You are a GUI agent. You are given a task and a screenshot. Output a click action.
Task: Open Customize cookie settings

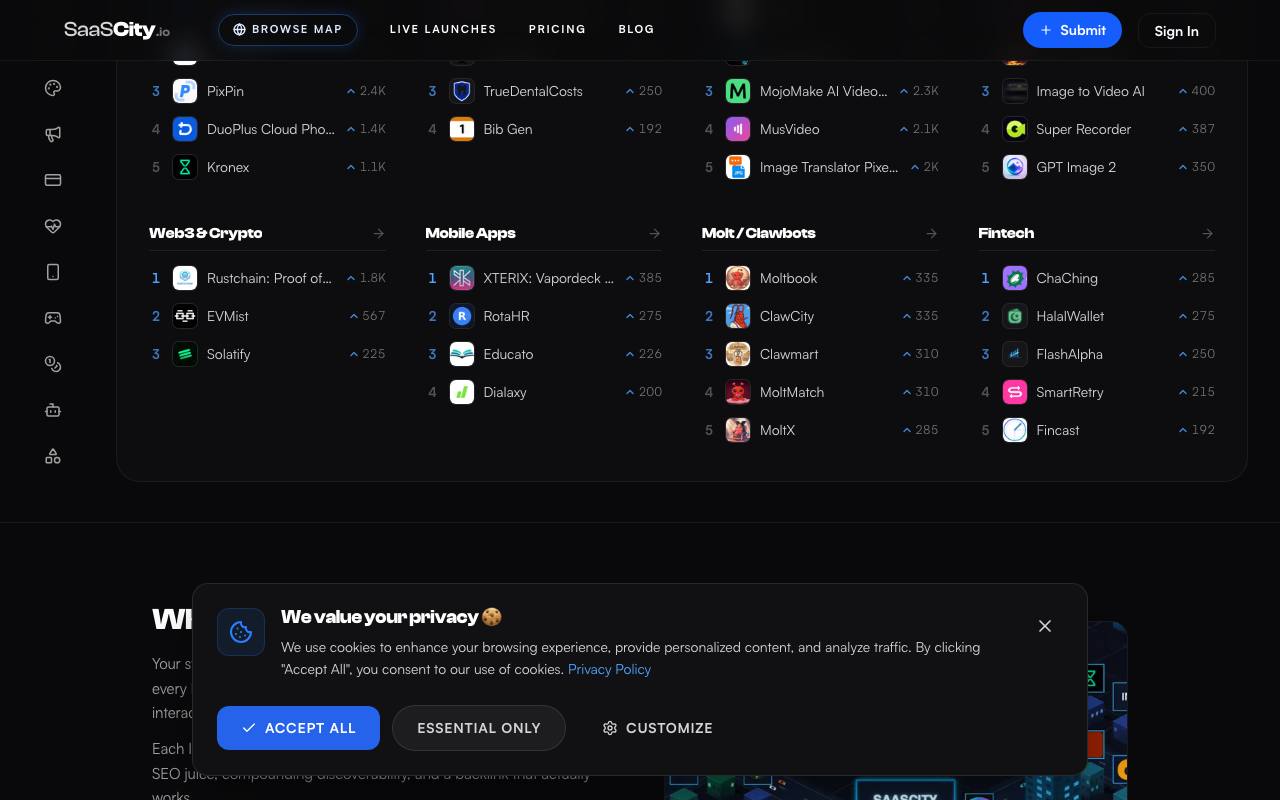coord(657,728)
